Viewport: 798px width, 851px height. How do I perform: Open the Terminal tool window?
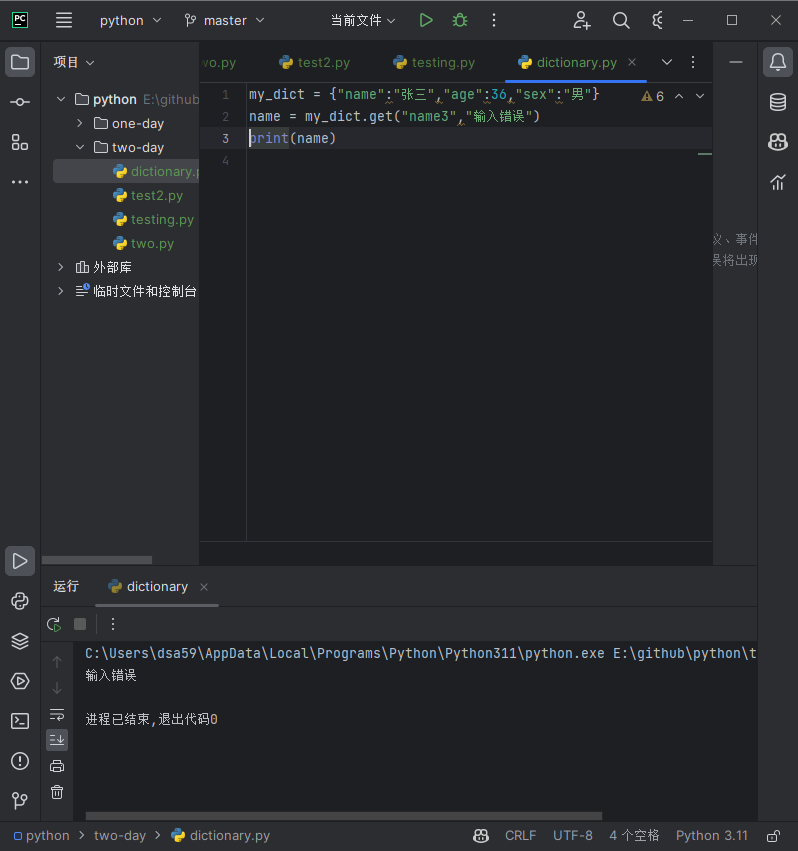click(x=20, y=721)
